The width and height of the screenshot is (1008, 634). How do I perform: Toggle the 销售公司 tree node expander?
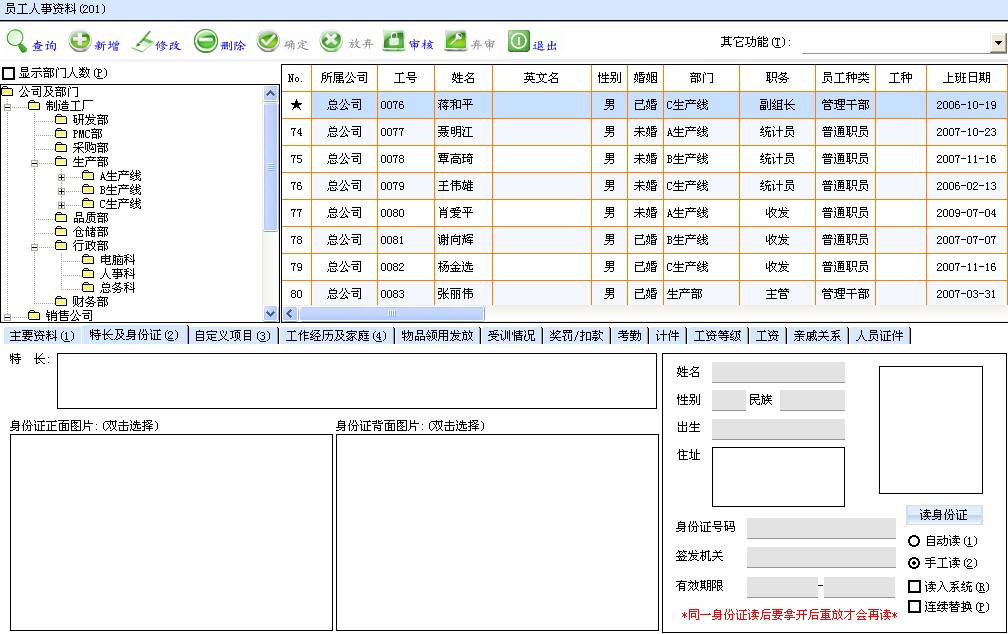coord(8,316)
